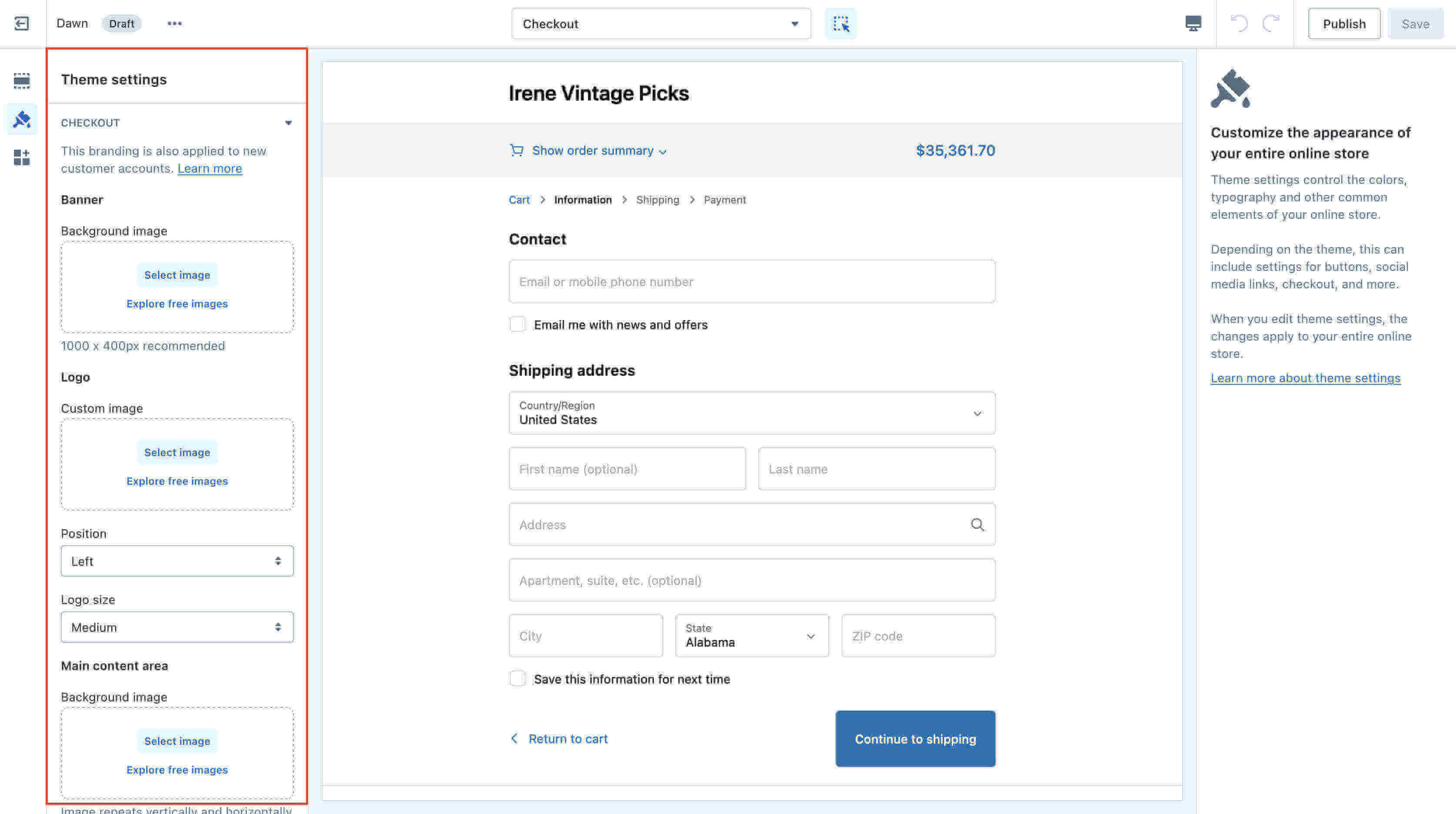
Task: Select the Theme settings paintbrush icon
Action: coord(21,119)
